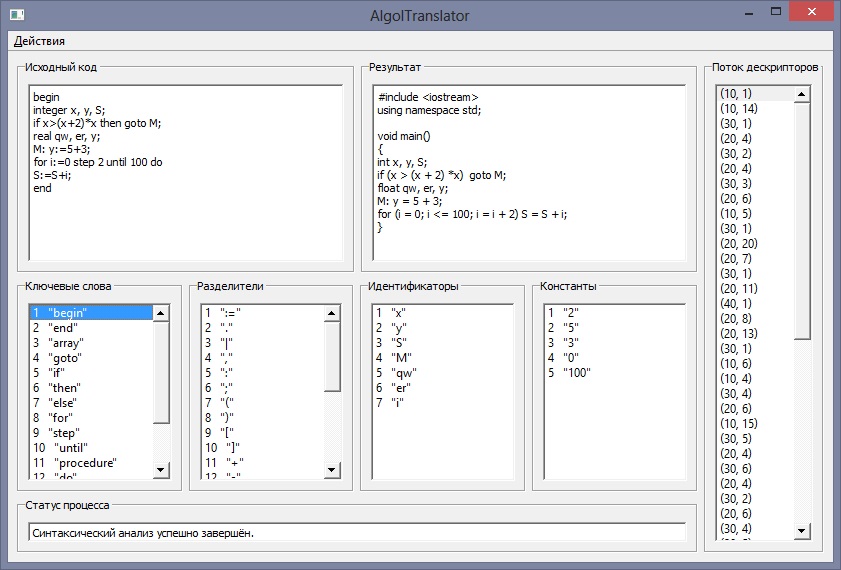Click the Статус процесса status text field
This screenshot has height=570, width=841.
pyautogui.click(x=357, y=532)
